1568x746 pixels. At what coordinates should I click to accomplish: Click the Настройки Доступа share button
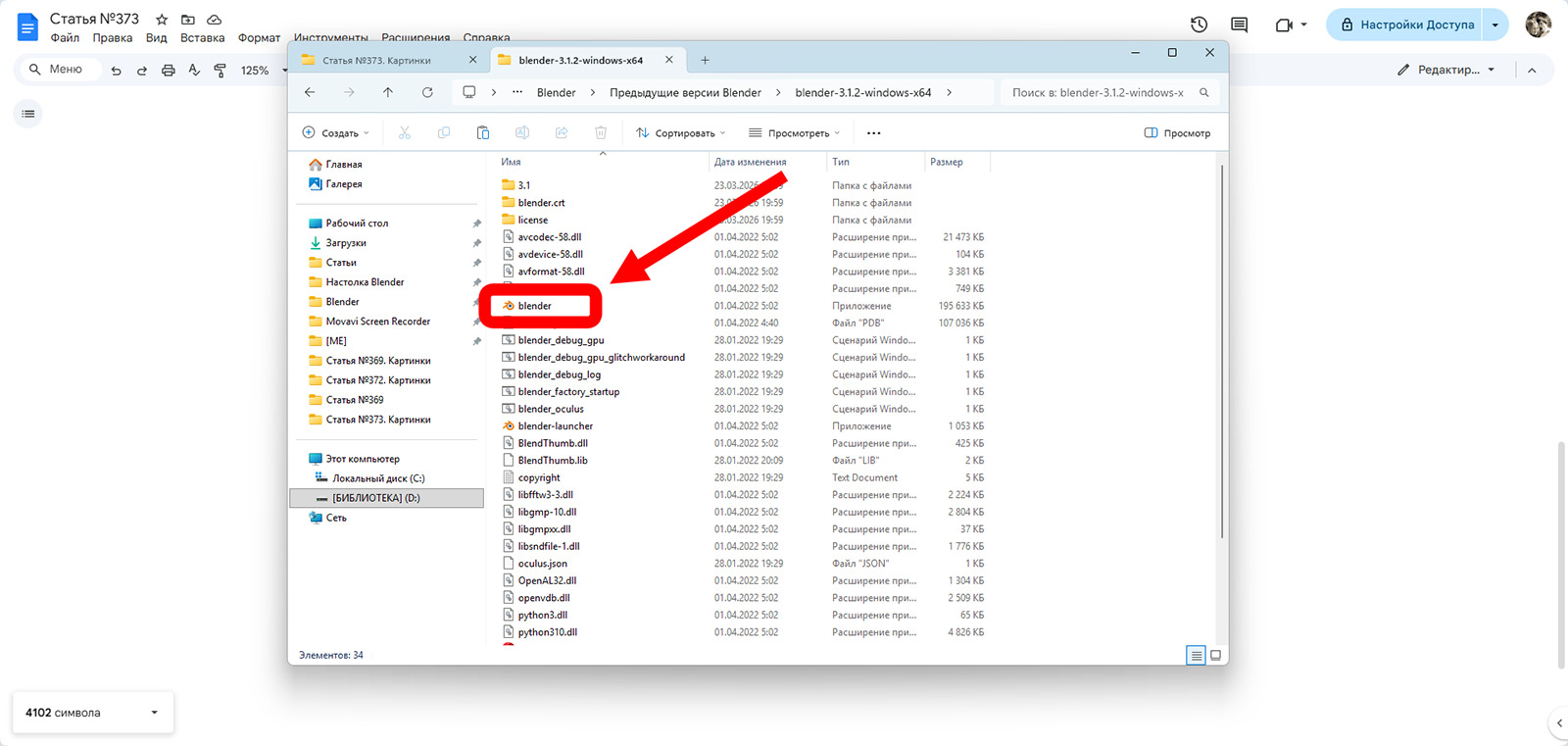coord(1406,25)
